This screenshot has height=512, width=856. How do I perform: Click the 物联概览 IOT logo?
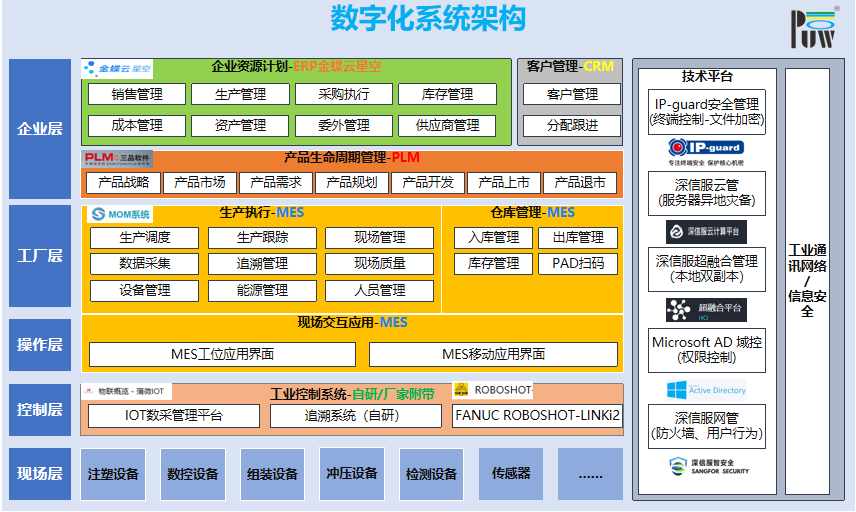pyautogui.click(x=127, y=391)
